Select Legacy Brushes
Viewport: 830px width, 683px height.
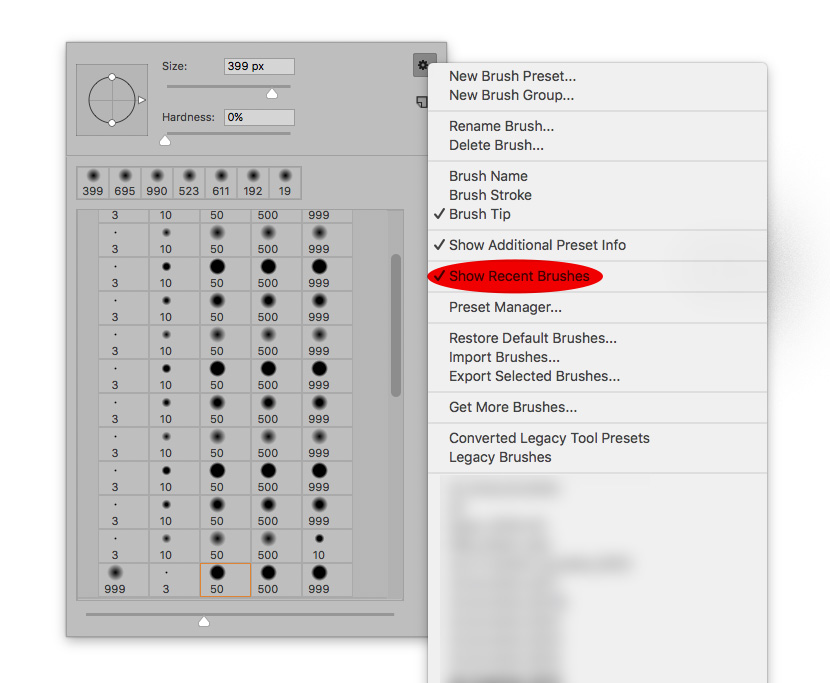500,457
